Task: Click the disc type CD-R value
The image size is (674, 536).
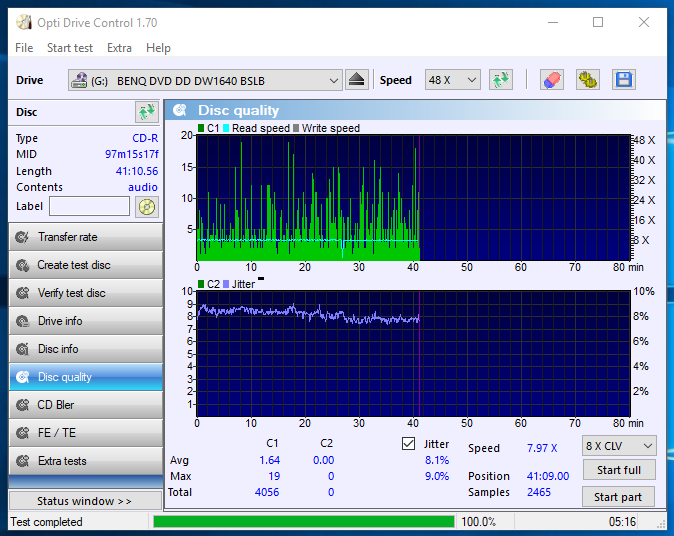Action: (145, 138)
